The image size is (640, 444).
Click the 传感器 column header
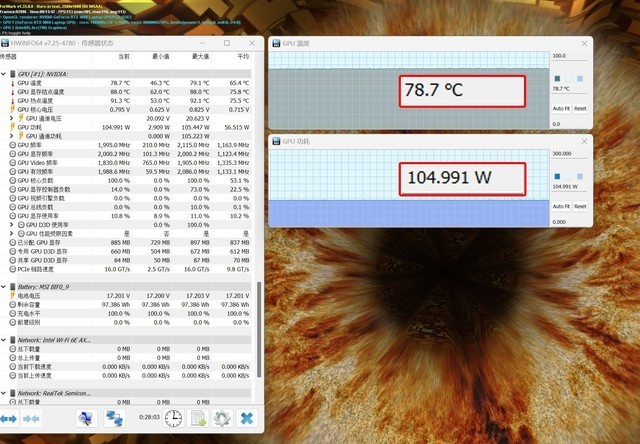tap(8, 57)
